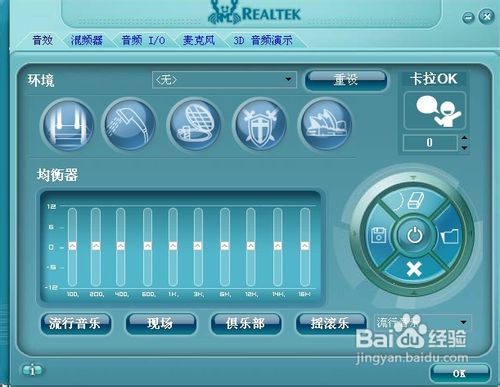
Task: Save the equalizer preset with floppy icon
Action: tap(379, 235)
